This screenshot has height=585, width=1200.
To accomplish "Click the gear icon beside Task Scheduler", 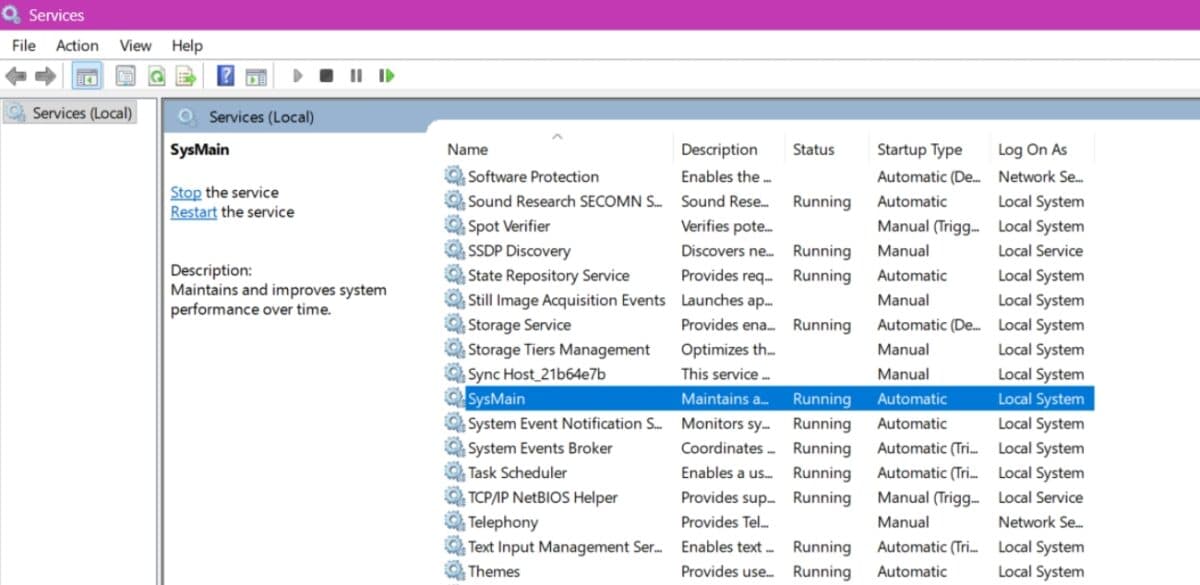I will [x=455, y=472].
